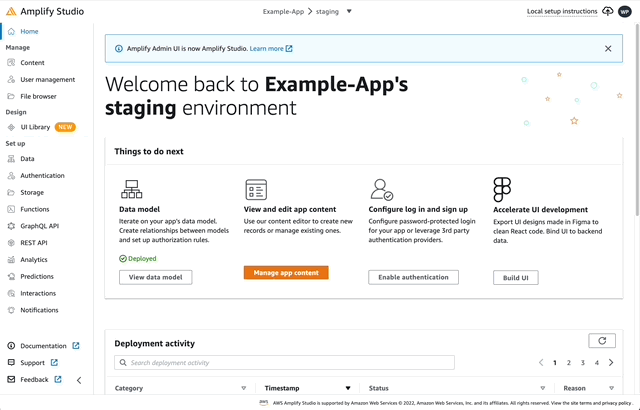Click the Search deployment activity field
Viewport: 640px width, 410px height.
[284, 363]
